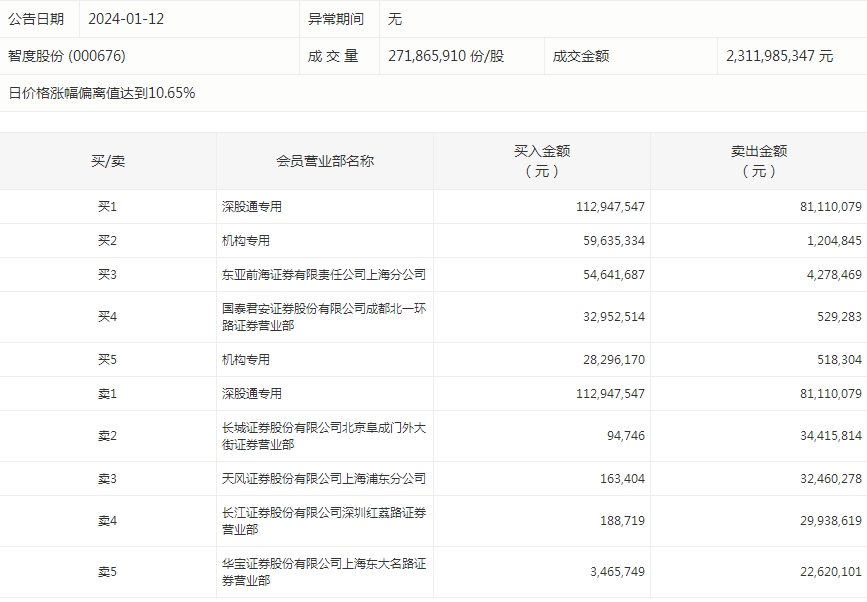Click buy amount 163,404
The image size is (867, 602).
623,479
